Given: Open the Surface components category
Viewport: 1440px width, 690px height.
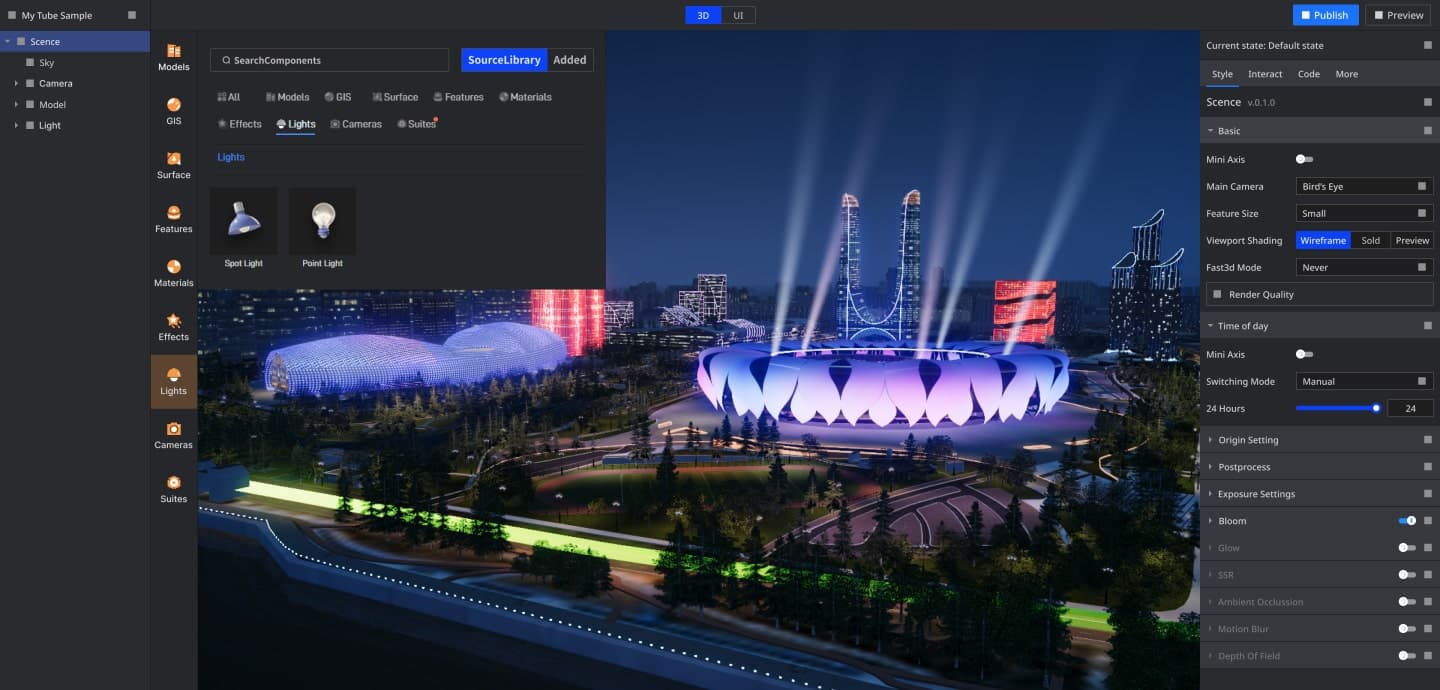Looking at the screenshot, I should (x=173, y=165).
